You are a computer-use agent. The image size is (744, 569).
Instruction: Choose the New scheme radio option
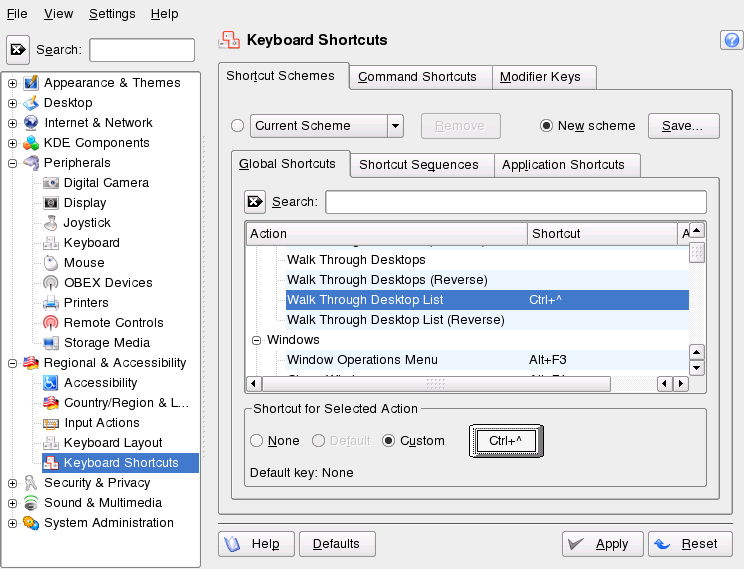pyautogui.click(x=546, y=126)
